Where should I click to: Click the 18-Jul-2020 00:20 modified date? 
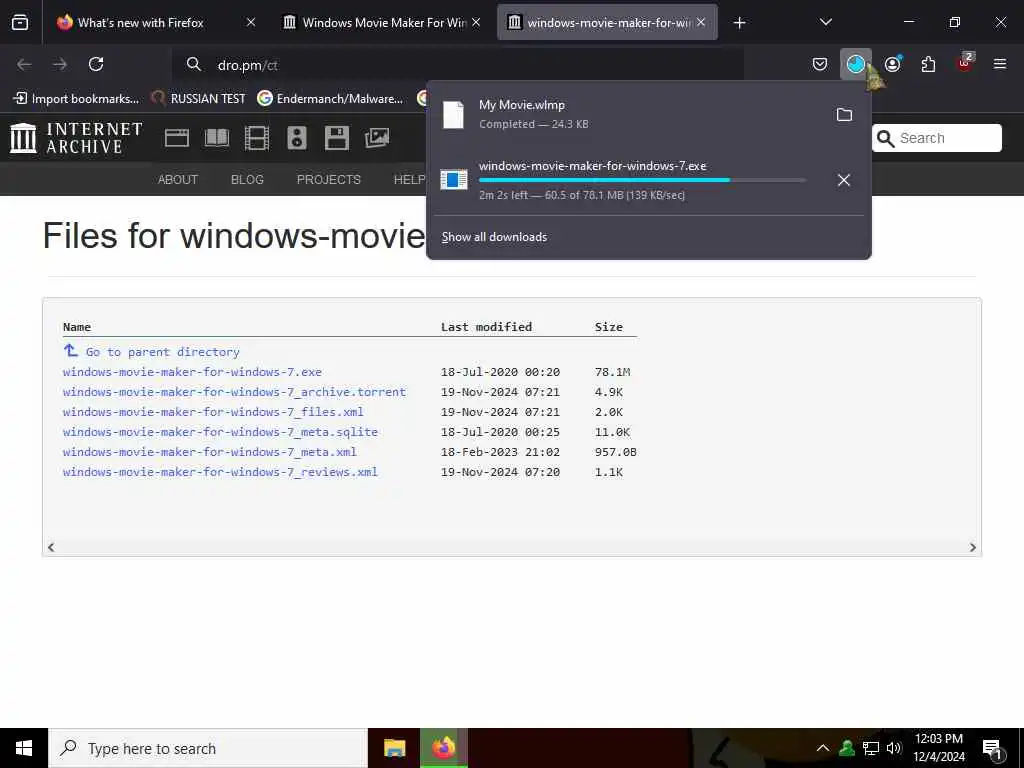coord(500,372)
